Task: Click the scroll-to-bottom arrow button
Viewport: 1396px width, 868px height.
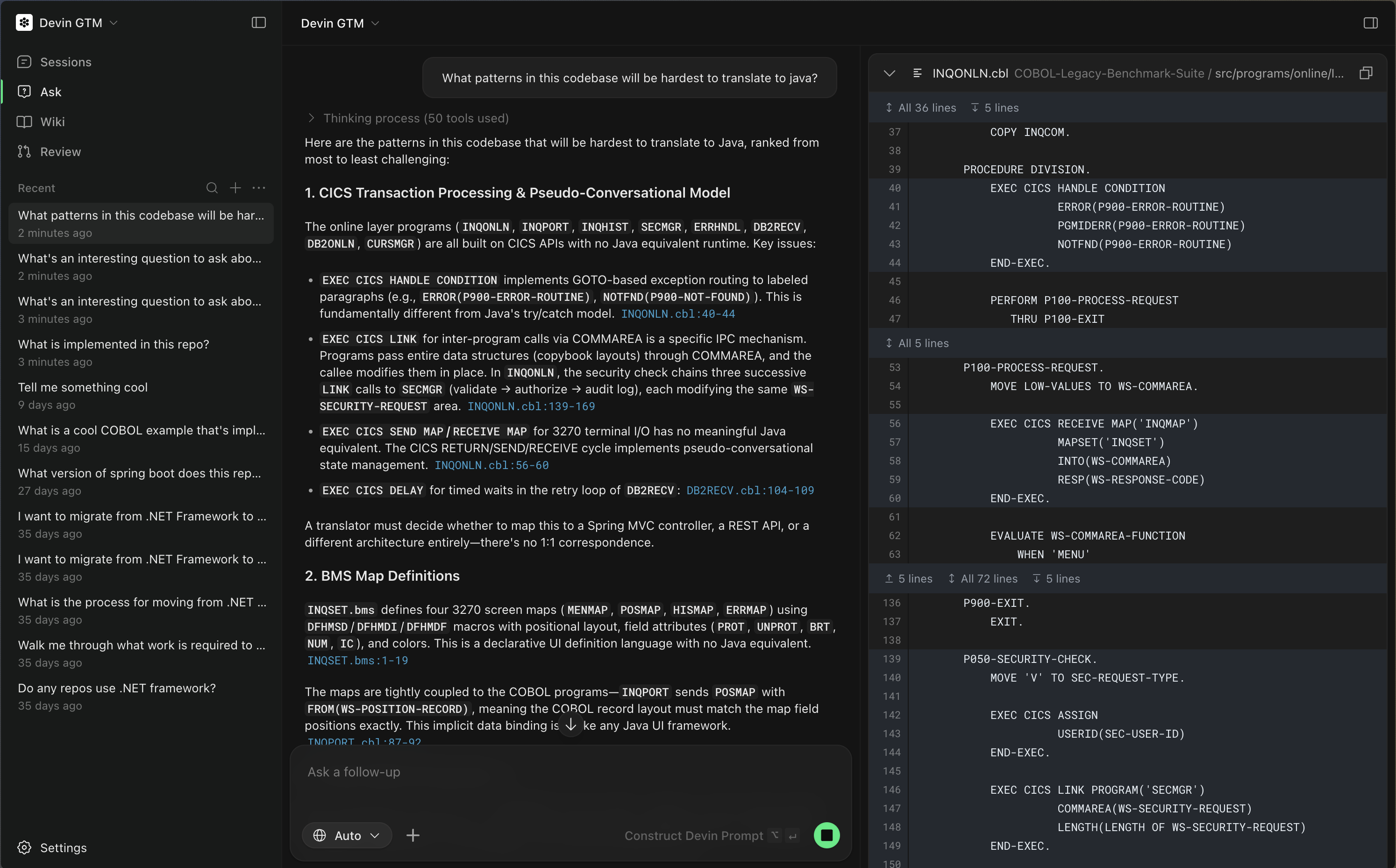Action: 570,725
